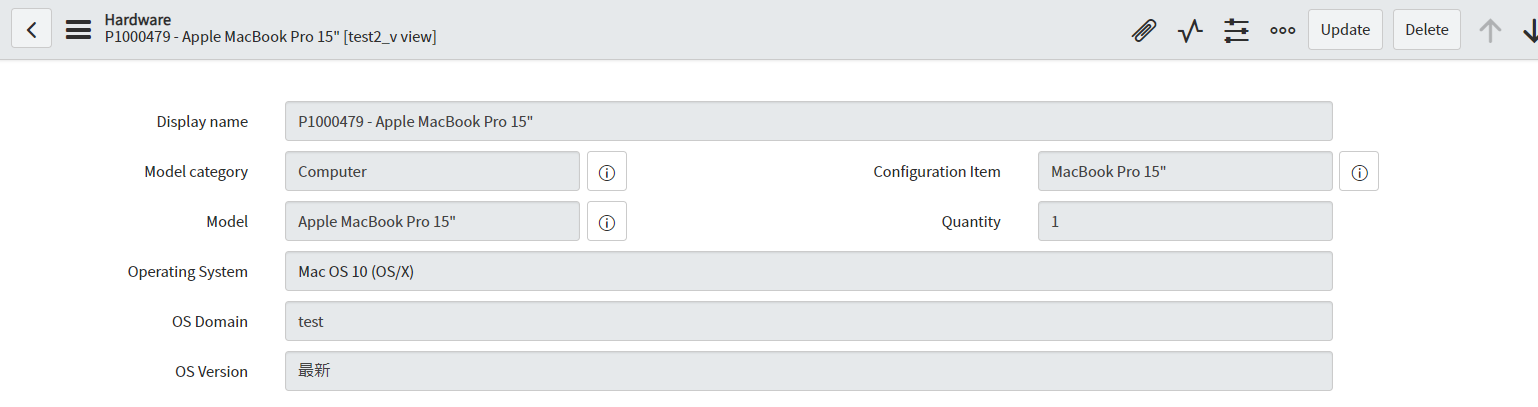Open the hamburger context menu icon
This screenshot has height=407, width=1538.
[x=78, y=30]
